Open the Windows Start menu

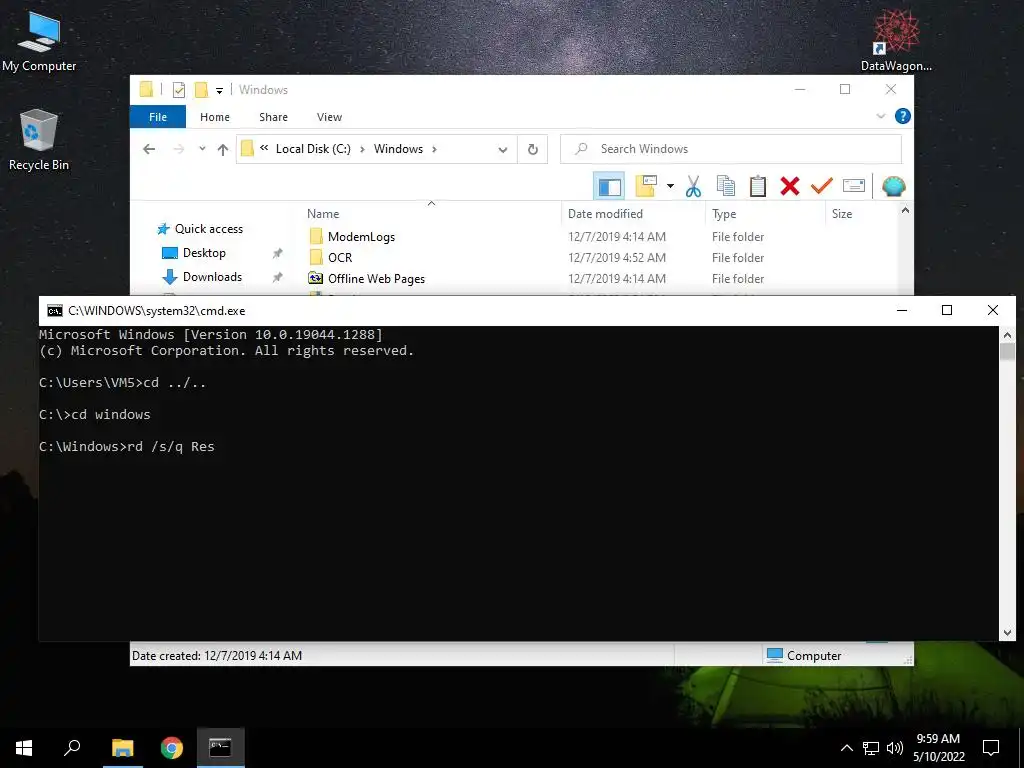(x=24, y=748)
